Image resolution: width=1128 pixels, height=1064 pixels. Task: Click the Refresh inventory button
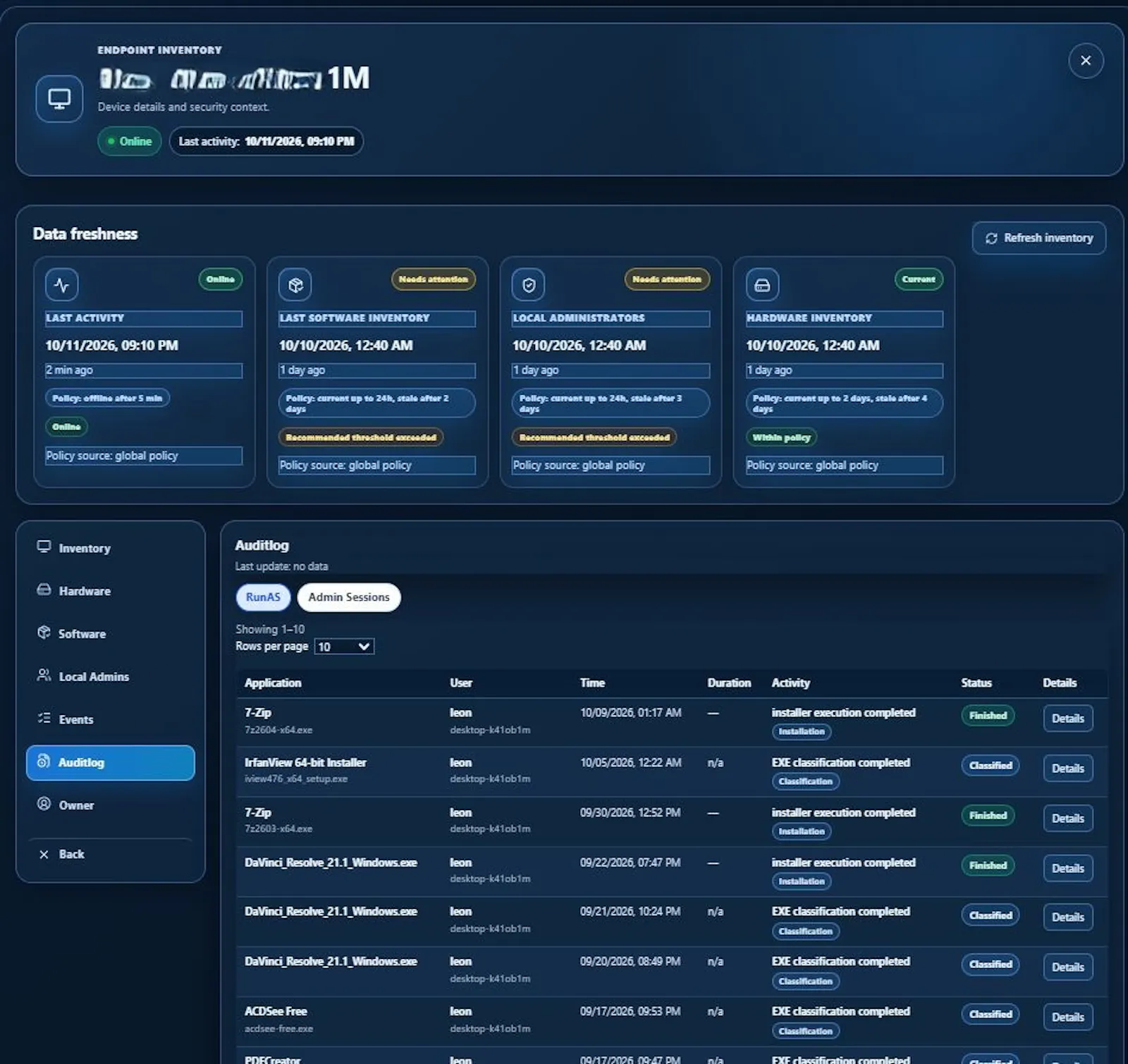coord(1038,238)
